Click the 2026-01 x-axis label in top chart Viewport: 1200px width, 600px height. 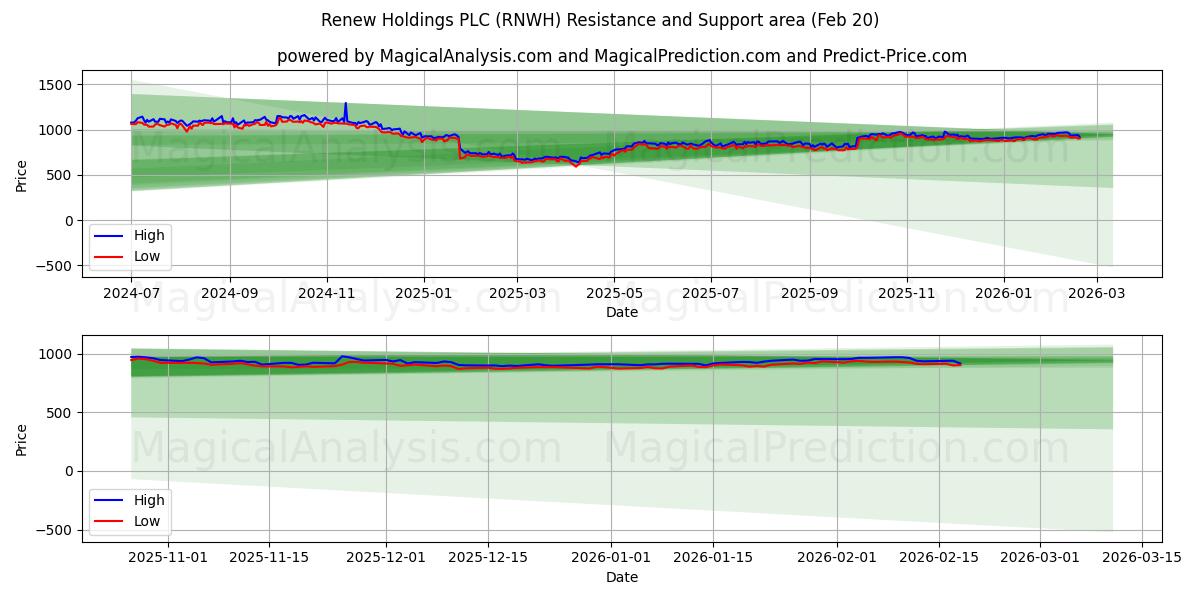(1003, 294)
